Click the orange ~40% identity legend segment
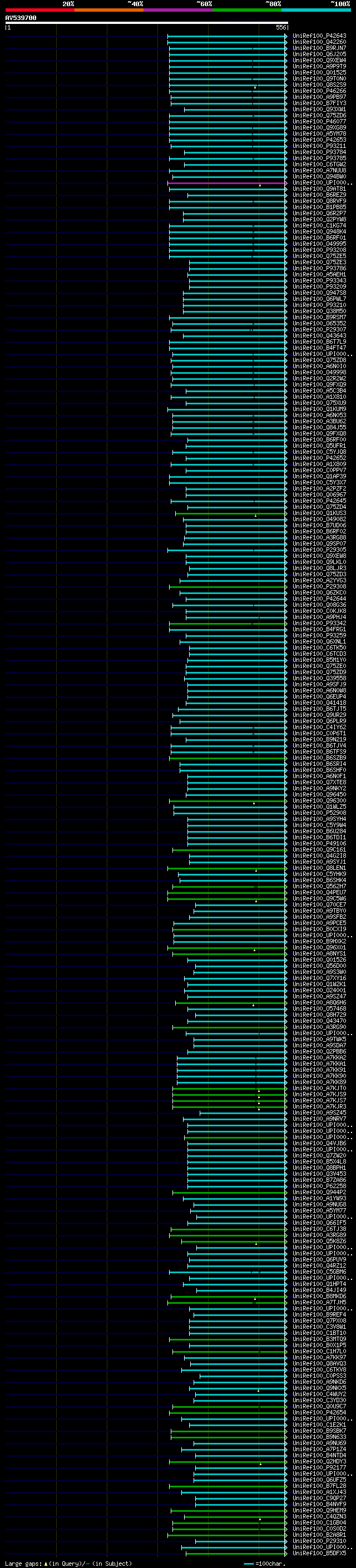 [109, 10]
